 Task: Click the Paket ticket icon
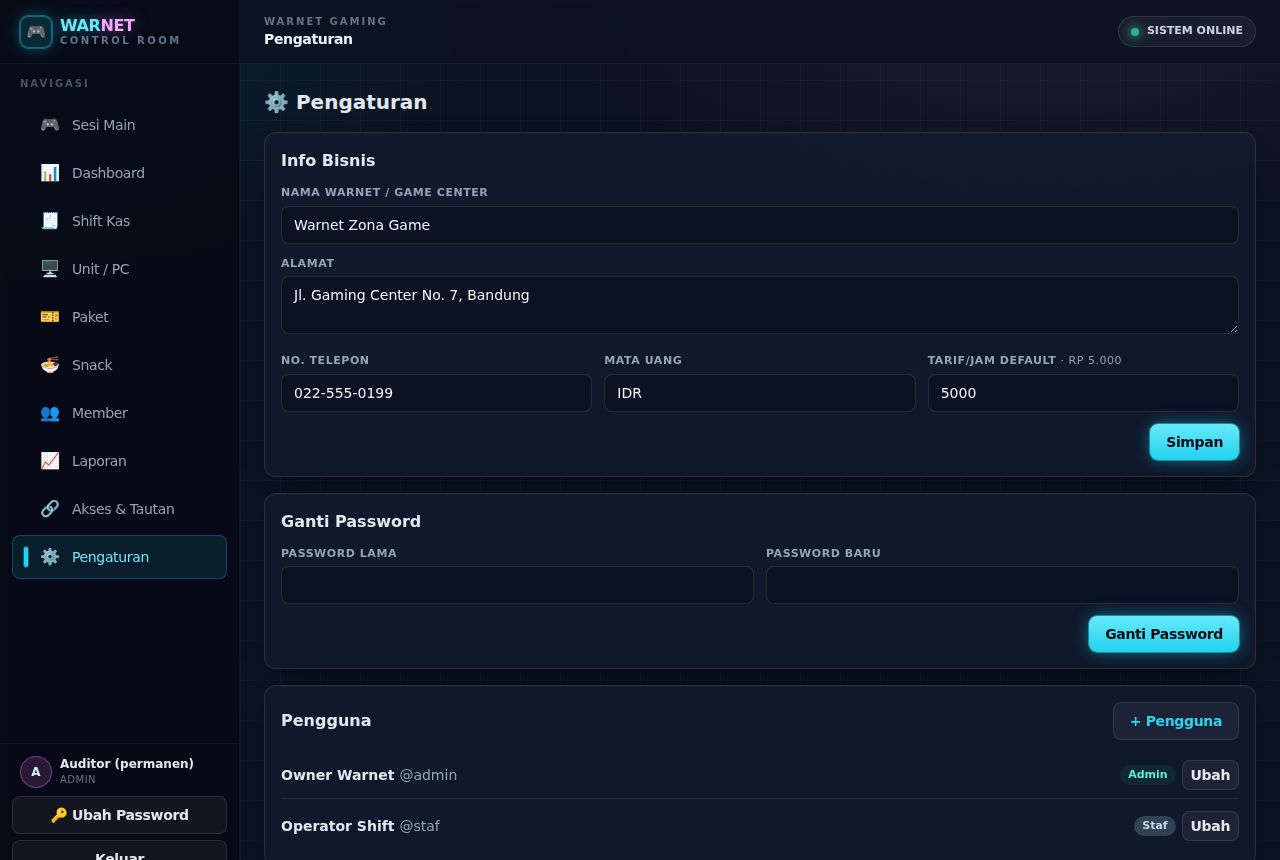tap(50, 317)
